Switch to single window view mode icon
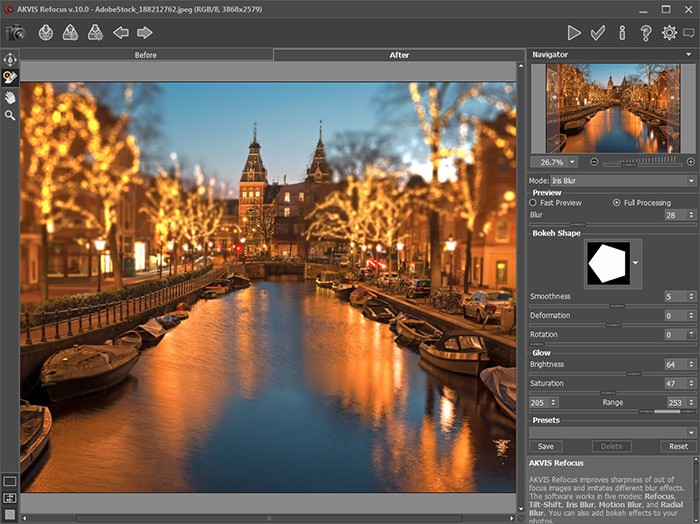Viewport: 700px width, 524px height. click(x=10, y=482)
